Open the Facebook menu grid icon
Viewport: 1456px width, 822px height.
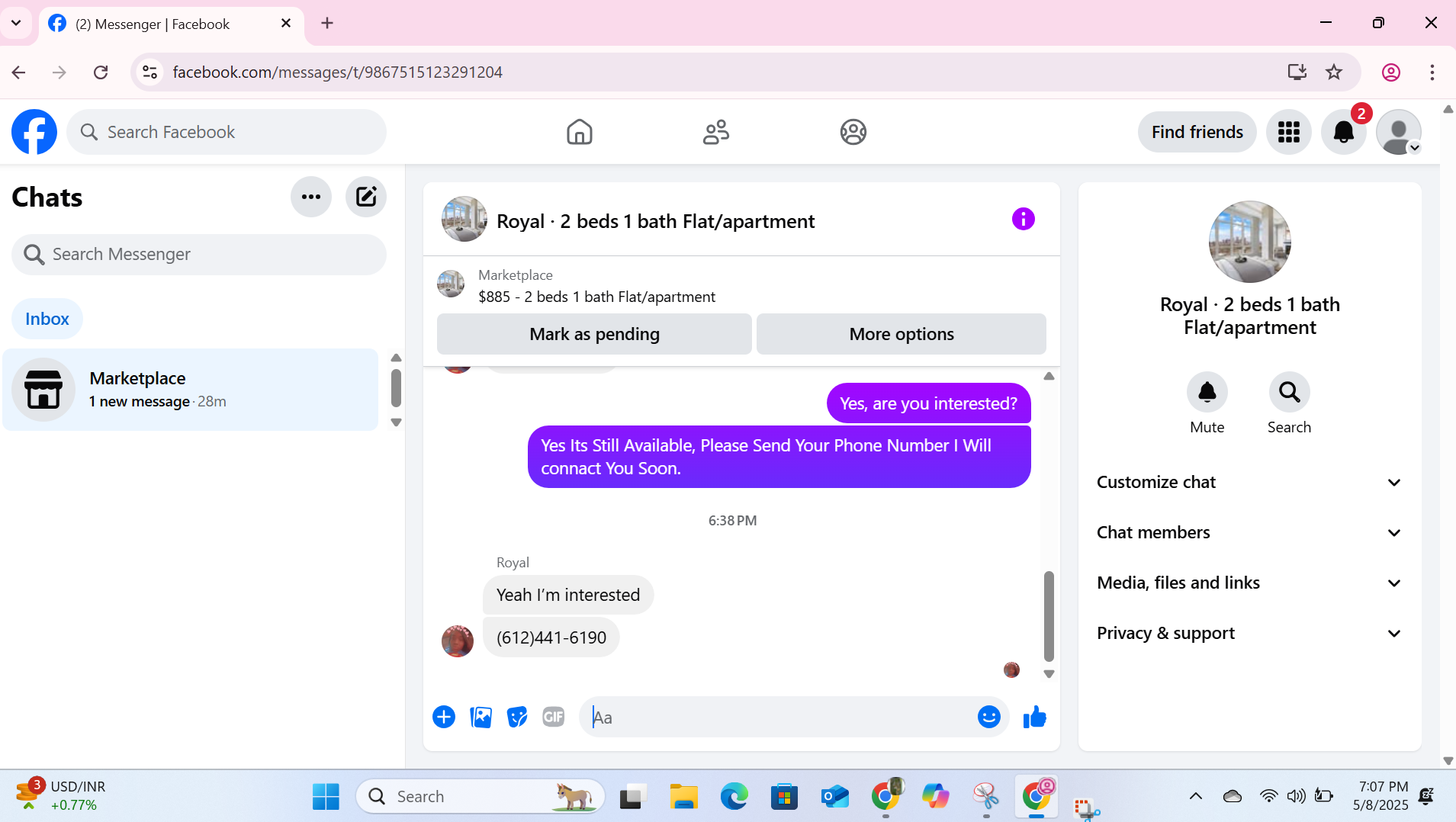point(1289,132)
